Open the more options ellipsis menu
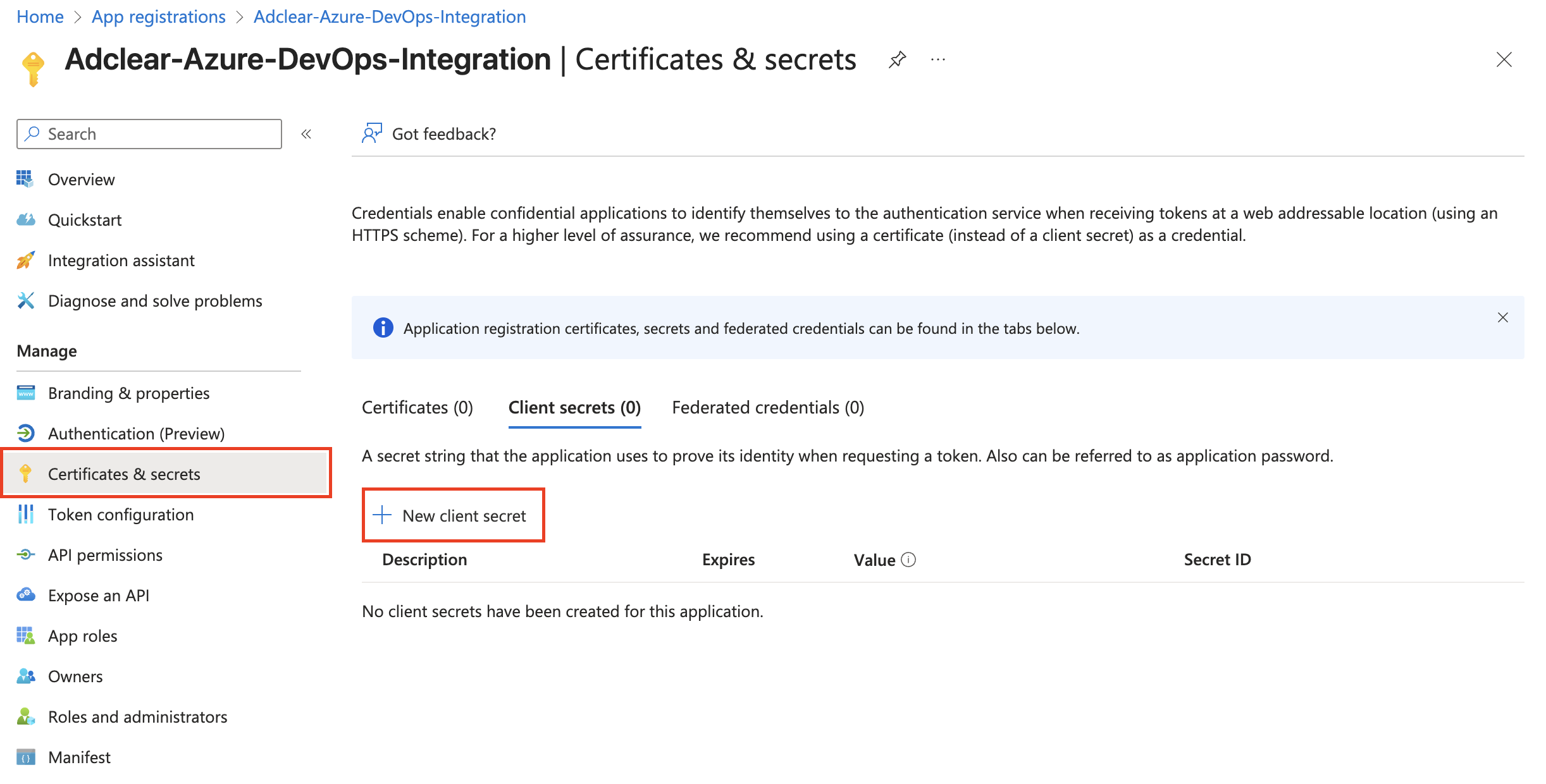The height and width of the screenshot is (784, 1546). point(937,60)
